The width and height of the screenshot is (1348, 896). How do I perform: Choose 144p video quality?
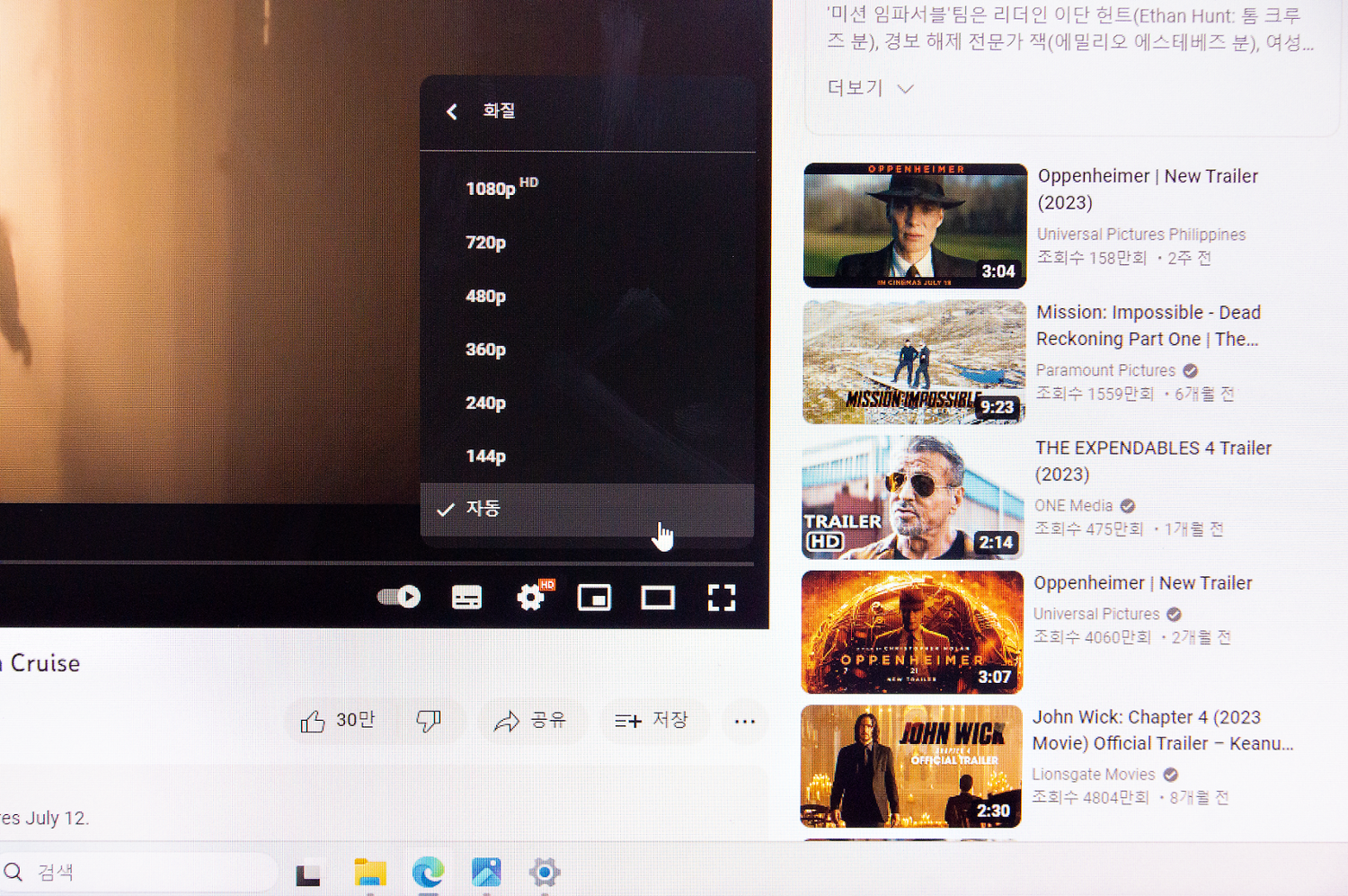(x=486, y=457)
